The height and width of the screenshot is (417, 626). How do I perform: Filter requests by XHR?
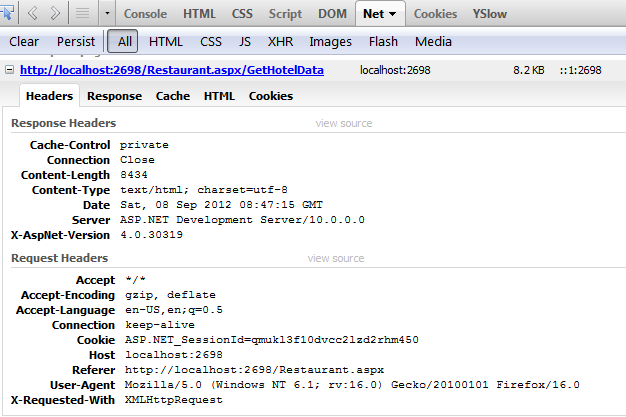(x=280, y=41)
